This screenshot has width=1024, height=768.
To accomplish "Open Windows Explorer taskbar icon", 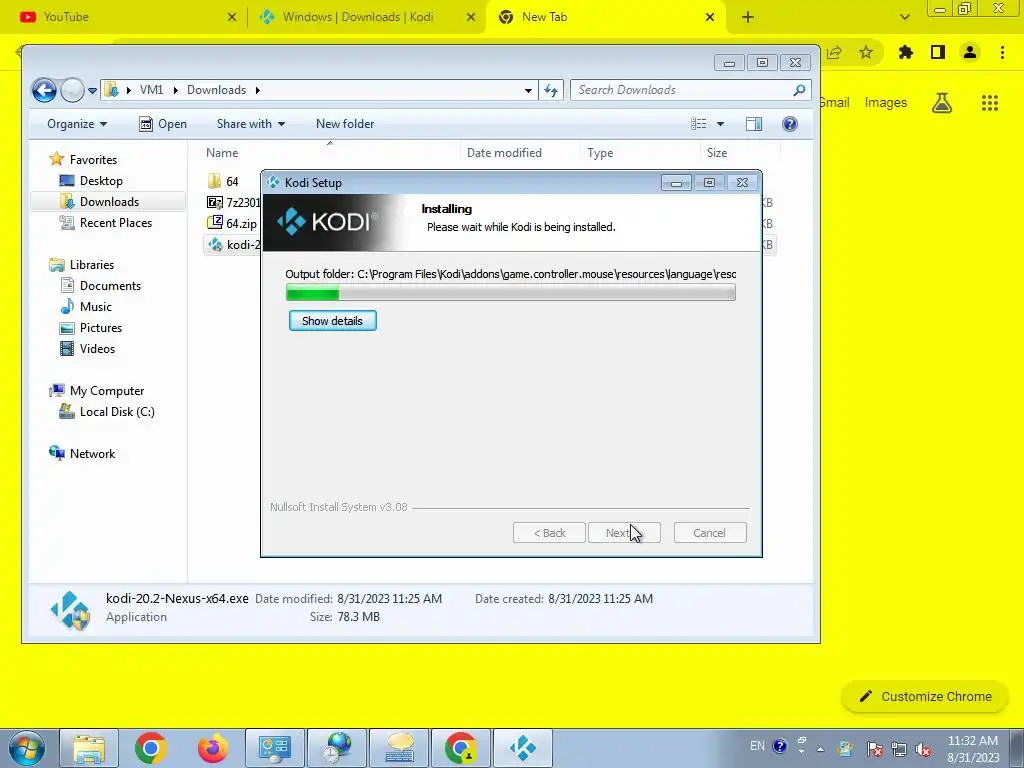I will click(89, 748).
